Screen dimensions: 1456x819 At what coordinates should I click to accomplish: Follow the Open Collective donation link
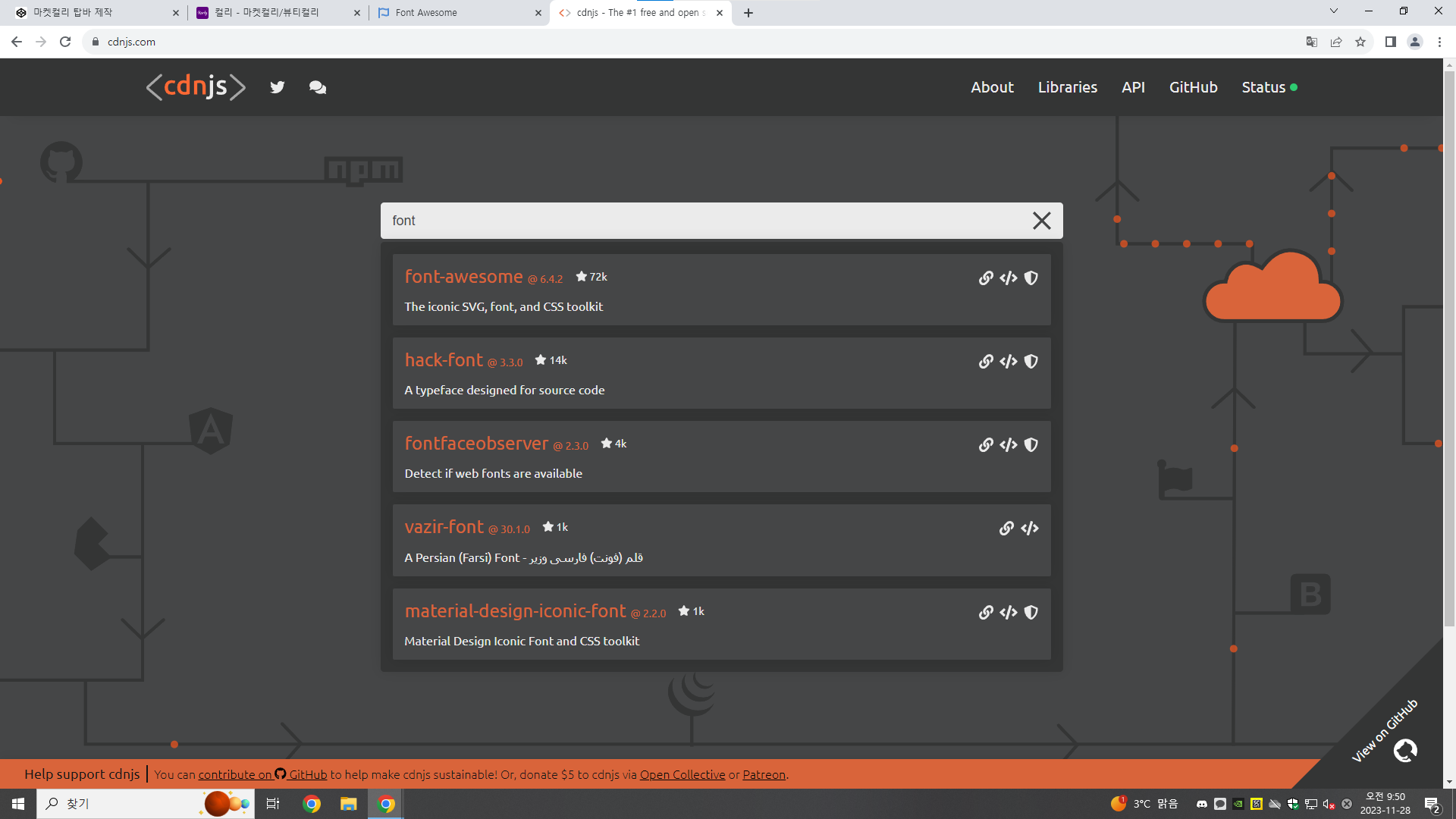[682, 774]
